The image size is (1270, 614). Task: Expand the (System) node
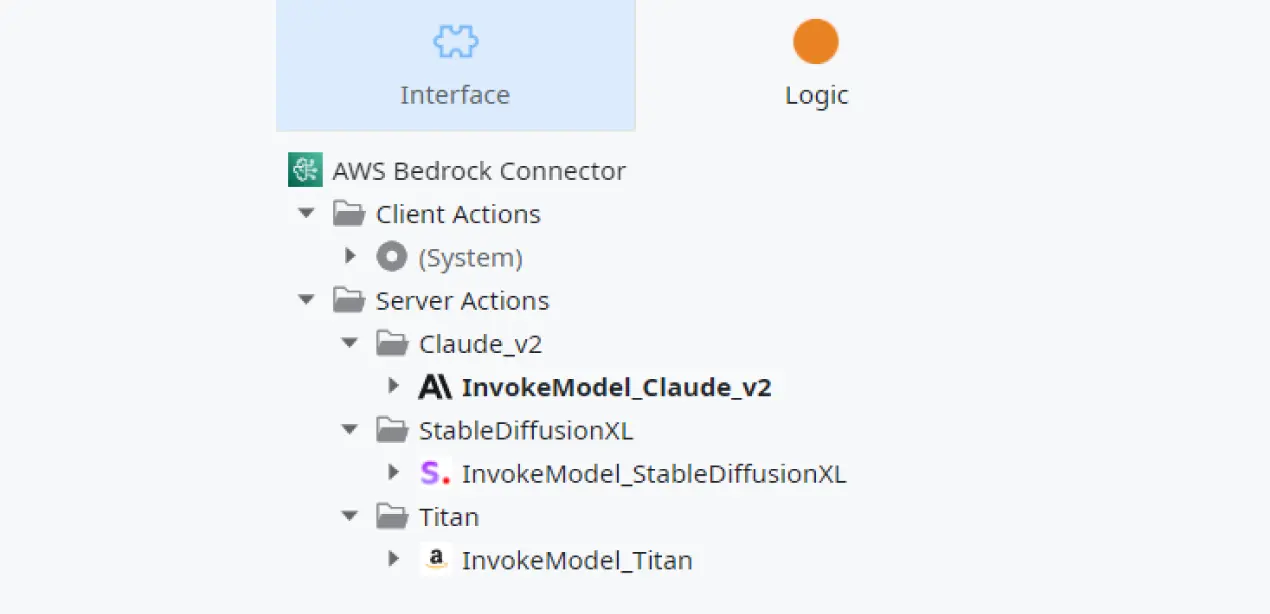click(x=350, y=256)
